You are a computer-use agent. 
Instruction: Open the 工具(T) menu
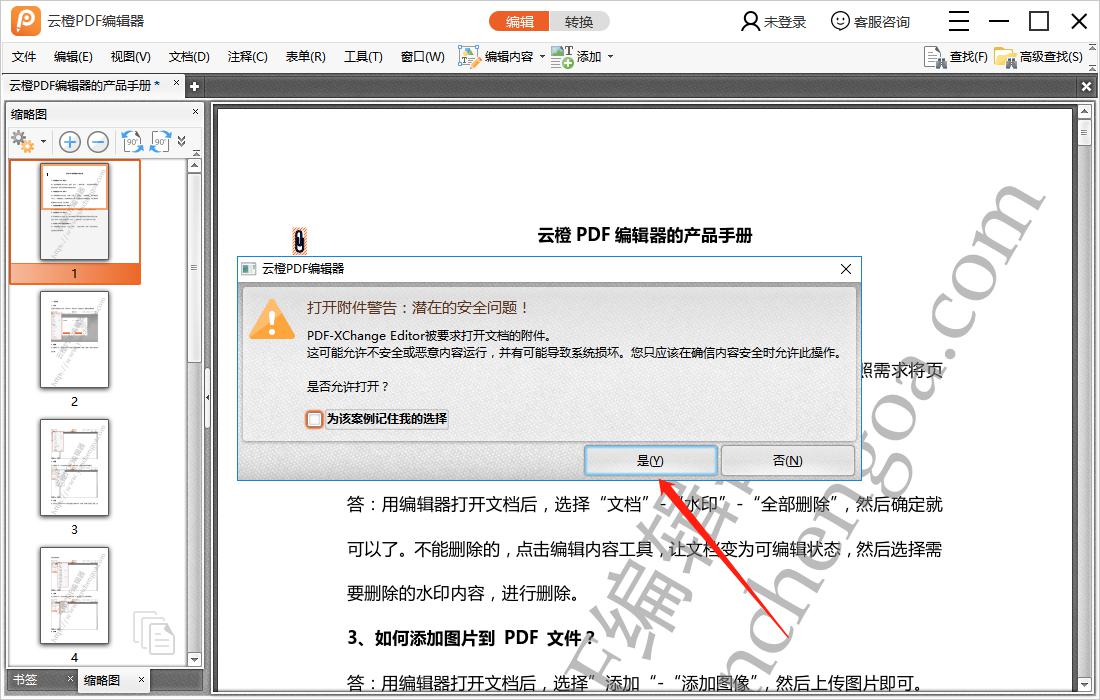(x=363, y=57)
